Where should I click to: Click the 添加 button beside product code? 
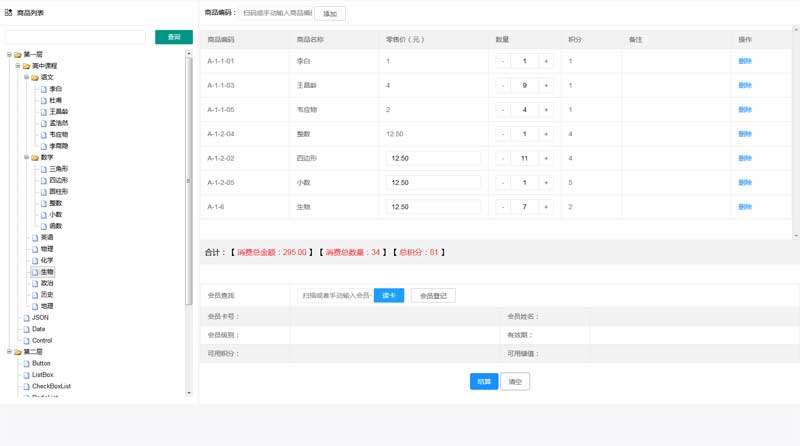[x=330, y=14]
